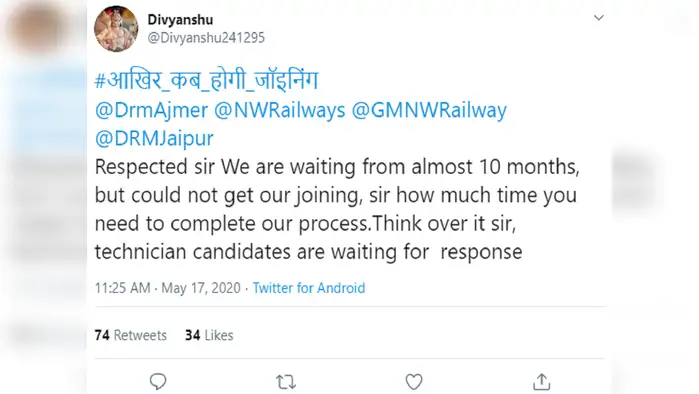View the 74 Retweets list

point(131,335)
